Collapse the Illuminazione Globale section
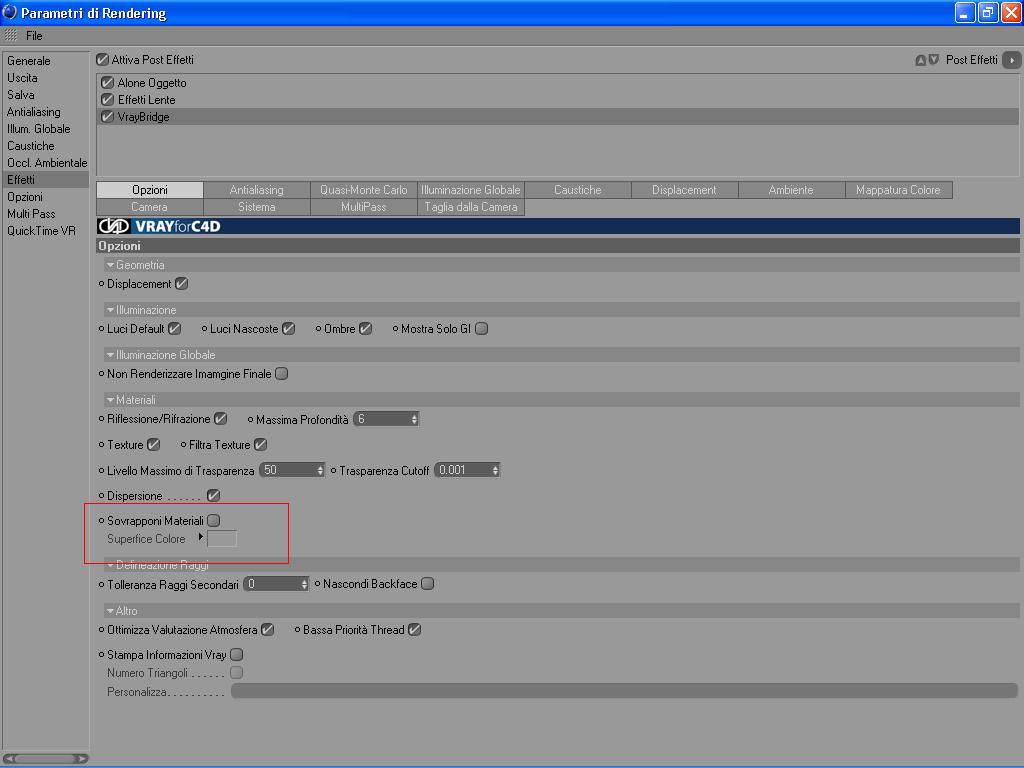 (110, 355)
